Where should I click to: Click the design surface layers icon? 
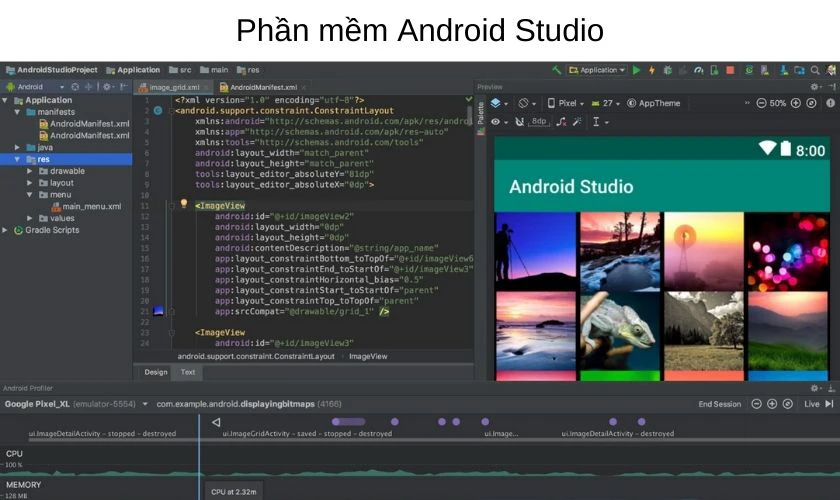click(498, 103)
